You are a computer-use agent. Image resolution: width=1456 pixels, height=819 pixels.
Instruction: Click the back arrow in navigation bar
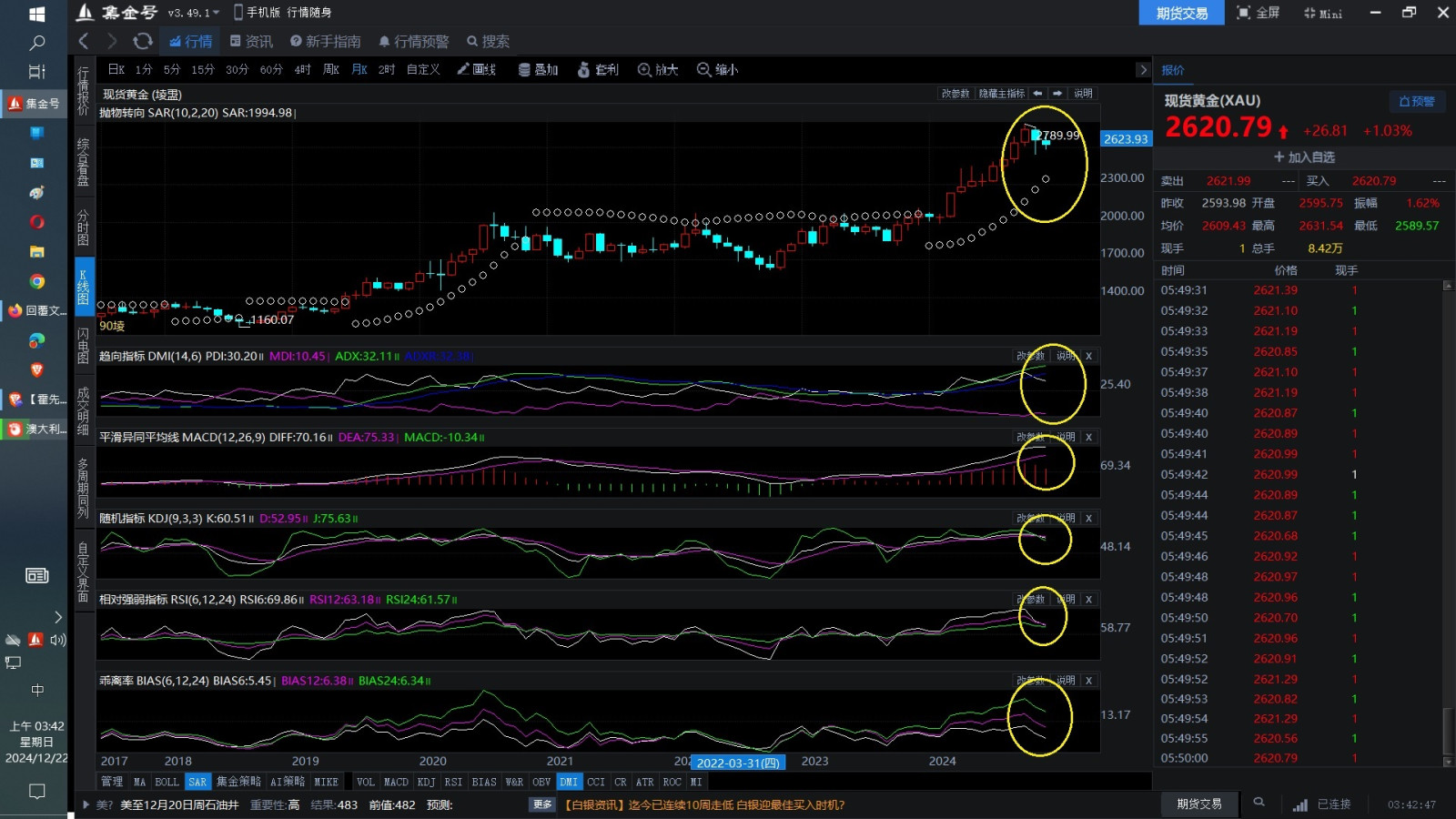pos(84,41)
